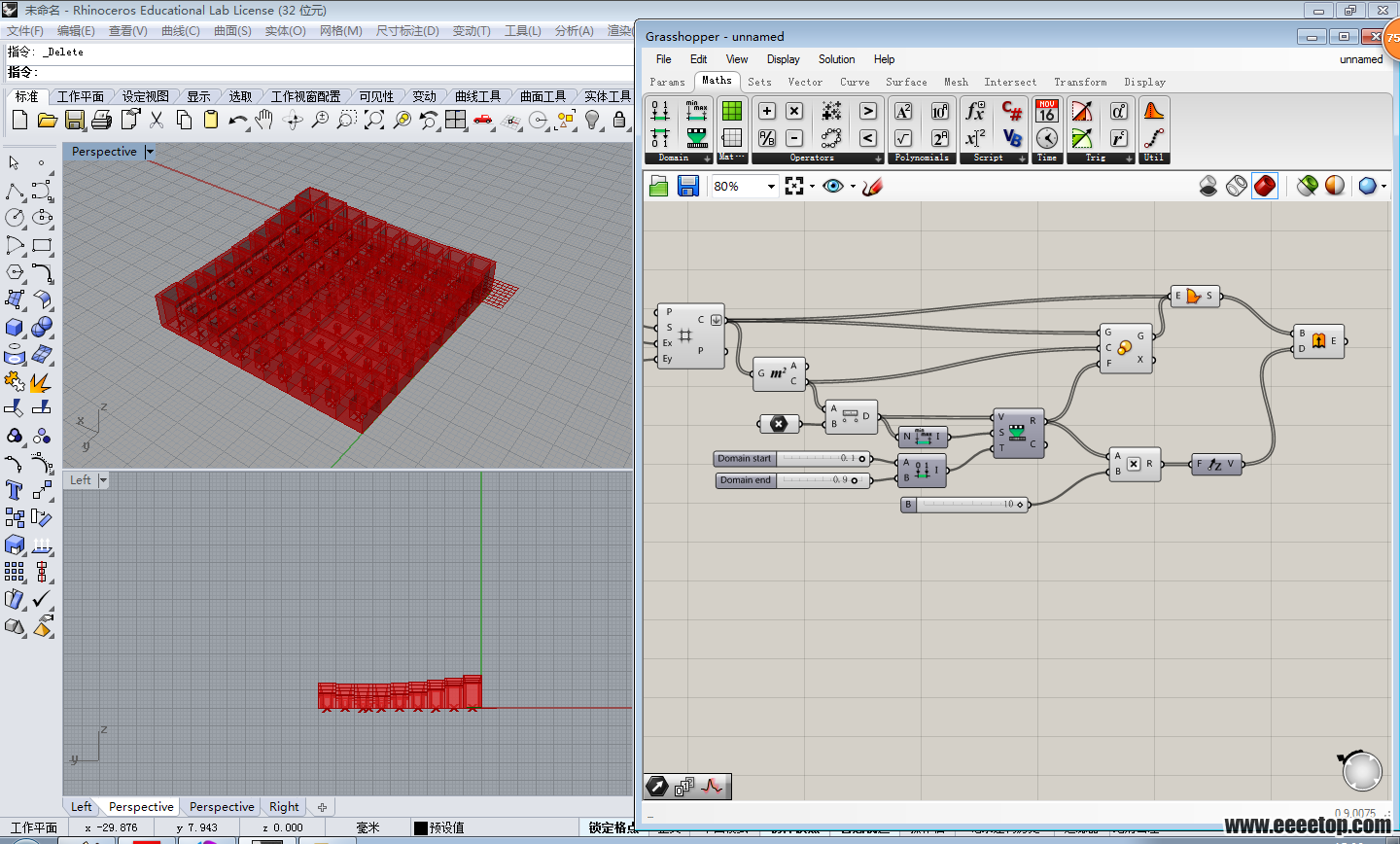Click the square root polynomial icon
Screen dimensions: 1400x844
coord(903,138)
